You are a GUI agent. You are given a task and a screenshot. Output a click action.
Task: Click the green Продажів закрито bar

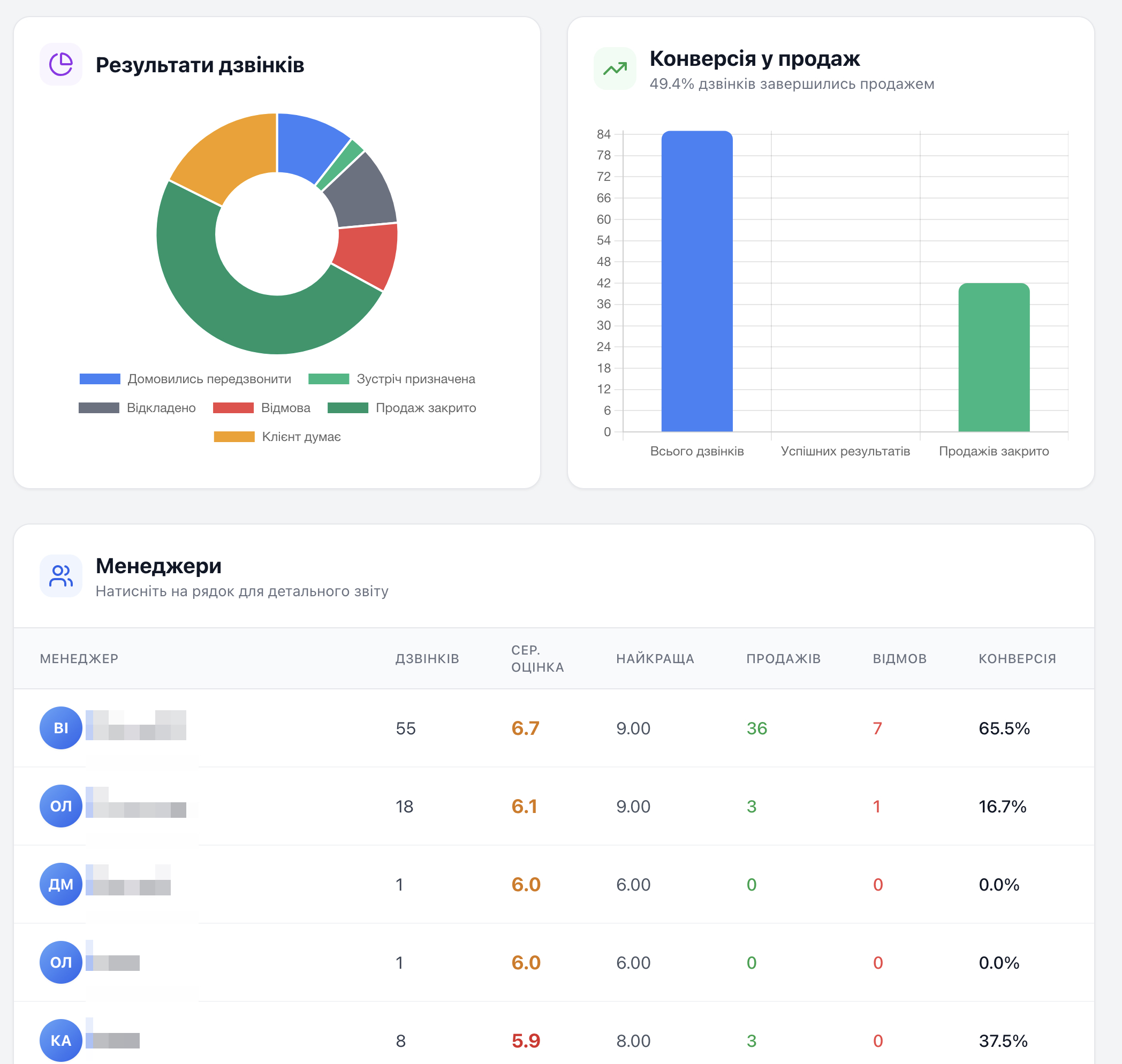(994, 358)
